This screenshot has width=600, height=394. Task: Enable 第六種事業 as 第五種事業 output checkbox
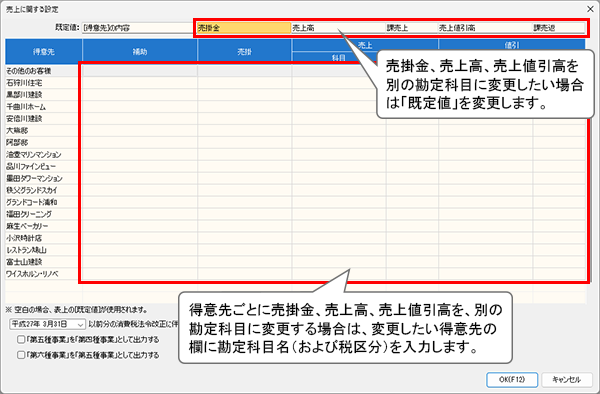point(21,355)
